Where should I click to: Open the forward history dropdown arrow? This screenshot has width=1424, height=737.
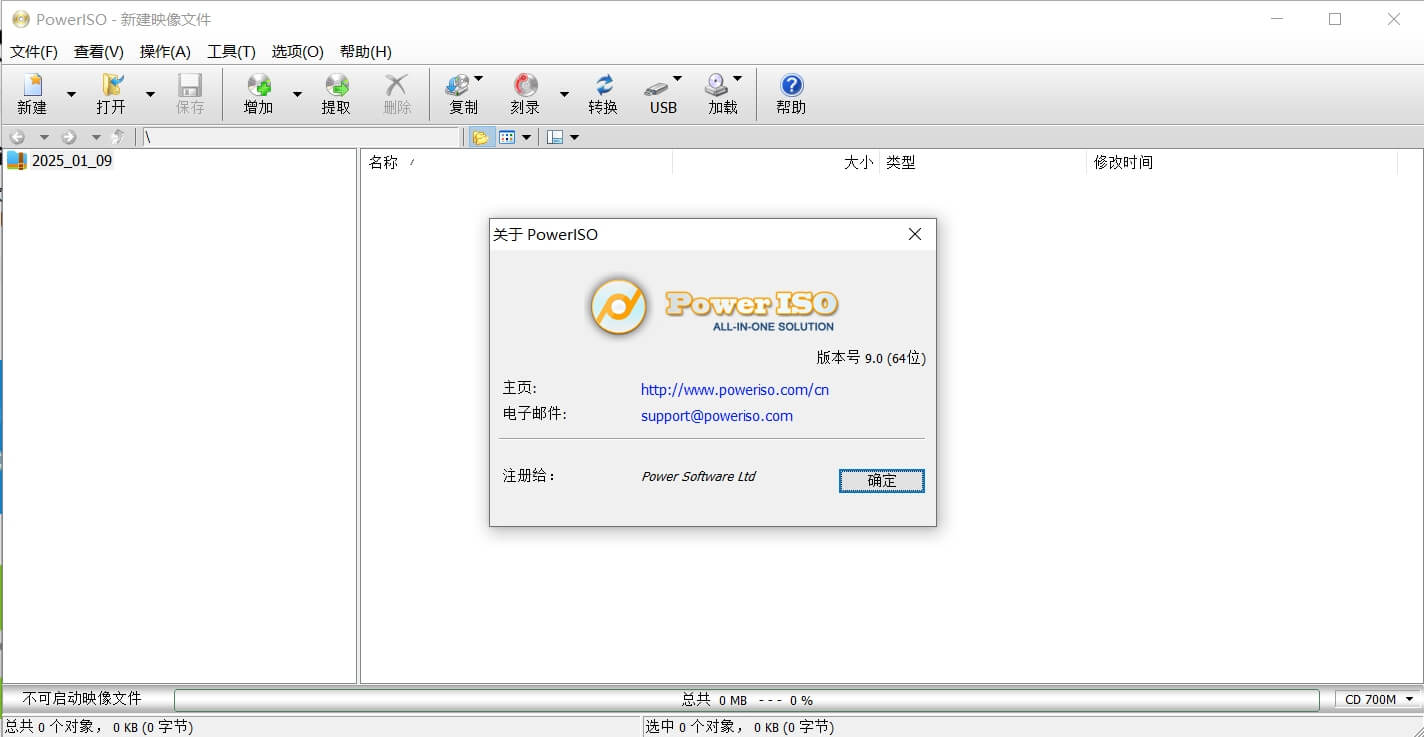[96, 137]
